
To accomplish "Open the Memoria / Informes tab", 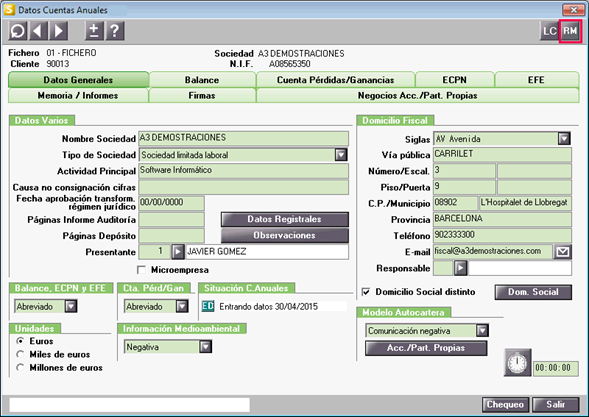I will click(x=78, y=95).
